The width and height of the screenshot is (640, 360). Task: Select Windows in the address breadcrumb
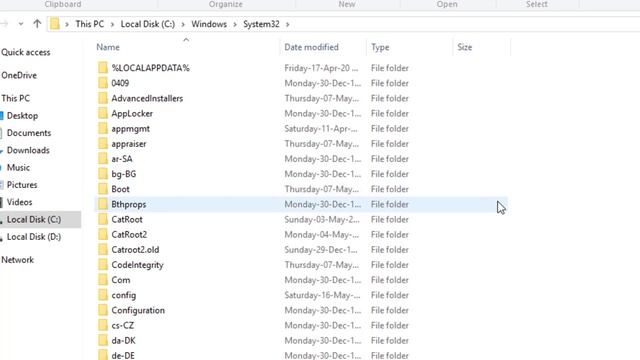click(209, 24)
